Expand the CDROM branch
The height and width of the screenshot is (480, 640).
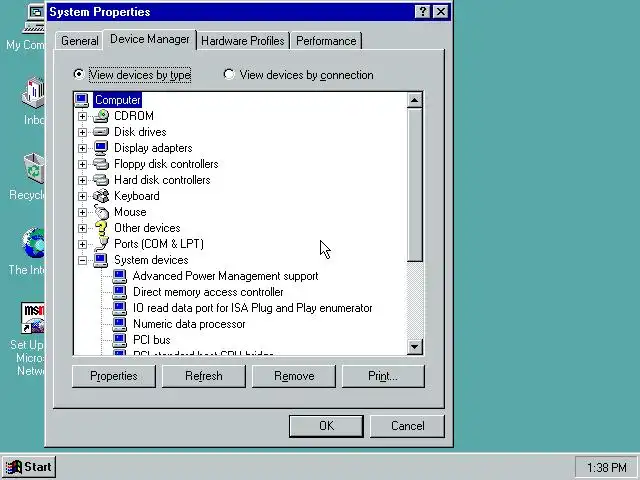tap(82, 116)
